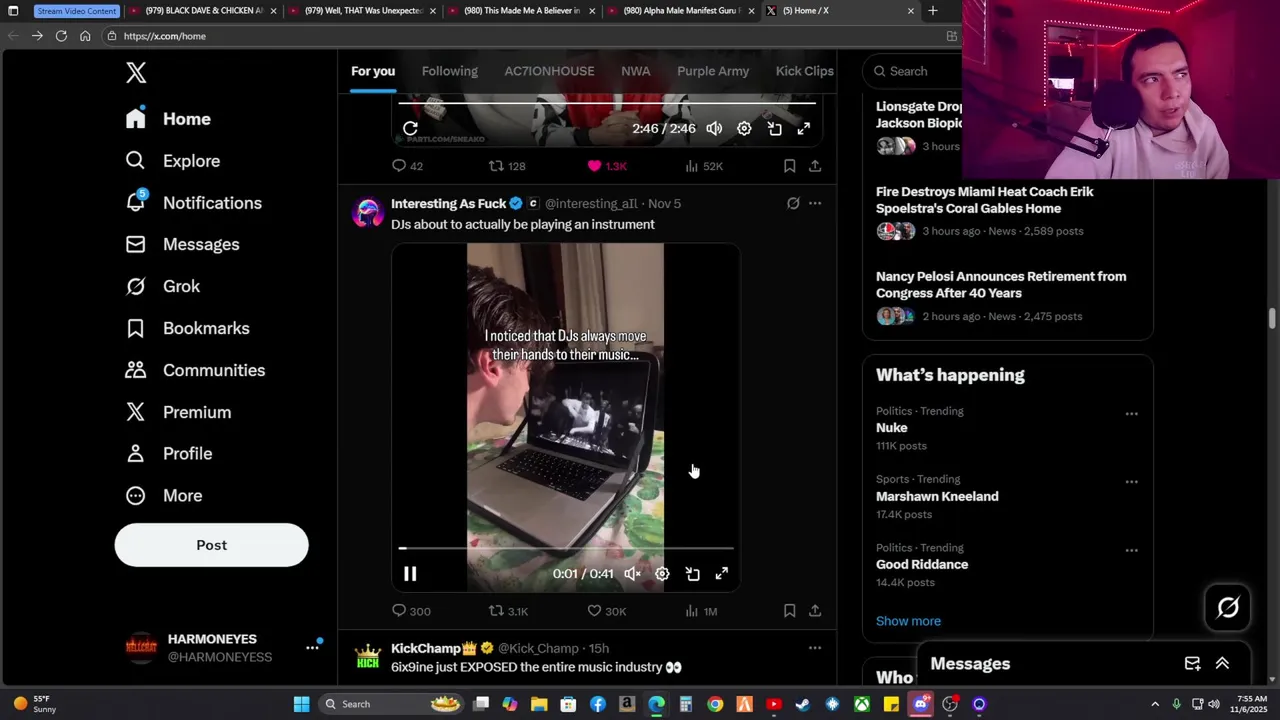Image resolution: width=1280 pixels, height=720 pixels.
Task: Enable picture-in-picture on 2:46 video
Action: pos(774,129)
